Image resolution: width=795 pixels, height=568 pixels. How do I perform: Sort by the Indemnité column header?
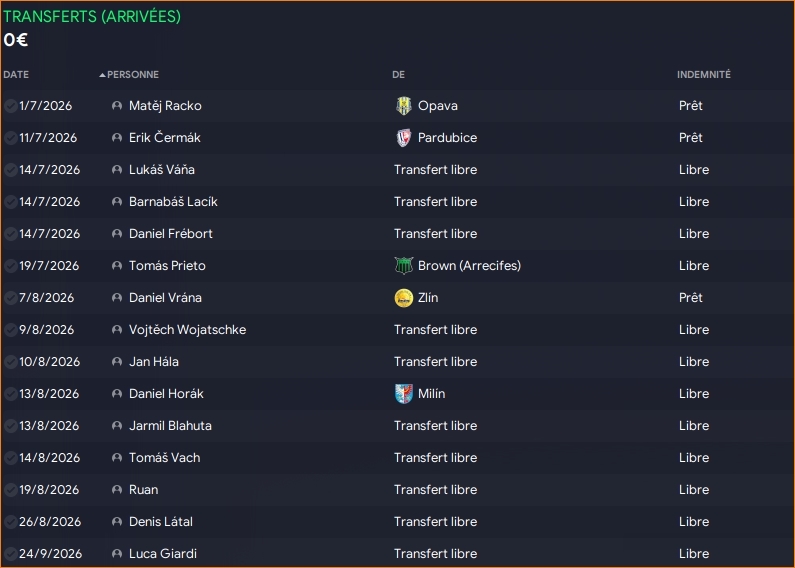coord(704,75)
